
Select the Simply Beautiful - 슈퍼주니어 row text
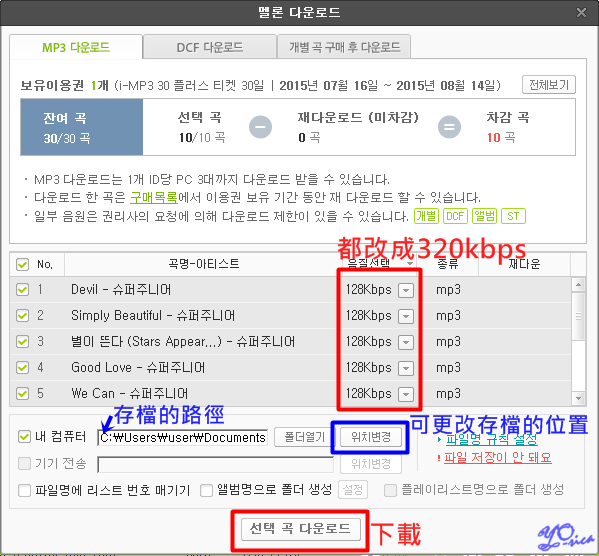[x=153, y=315]
